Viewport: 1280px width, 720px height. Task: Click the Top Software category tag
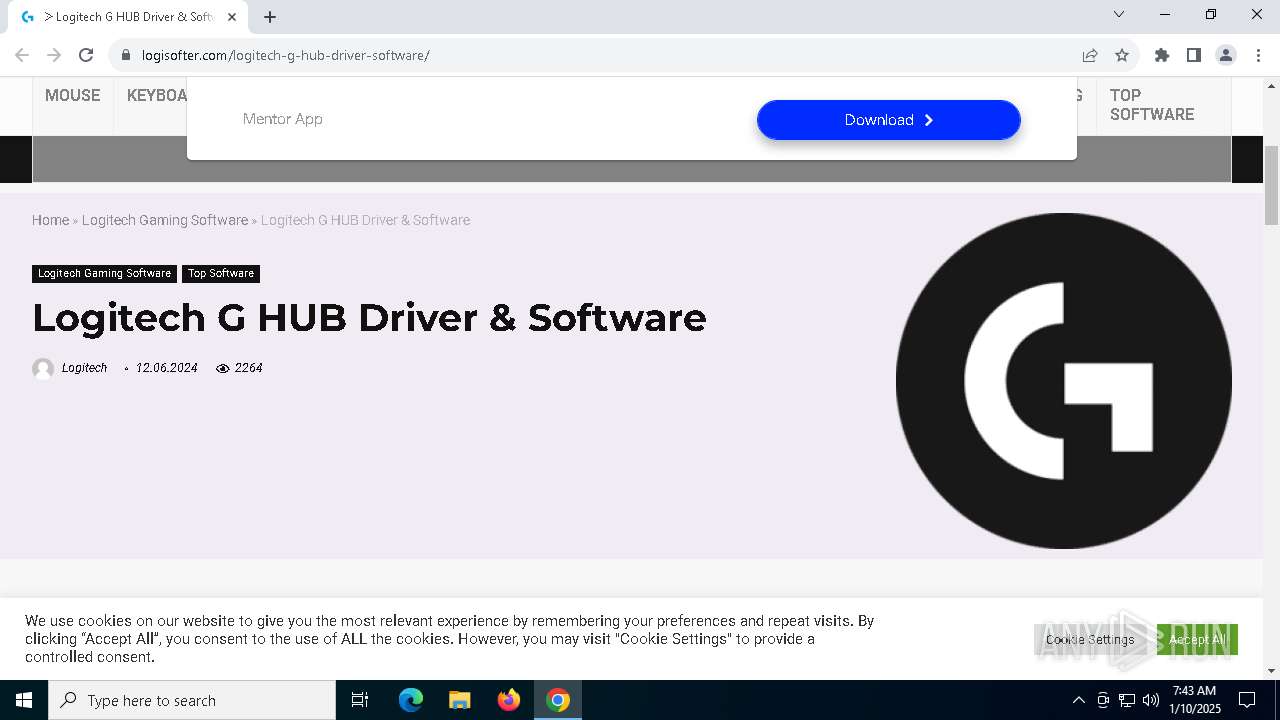(221, 273)
